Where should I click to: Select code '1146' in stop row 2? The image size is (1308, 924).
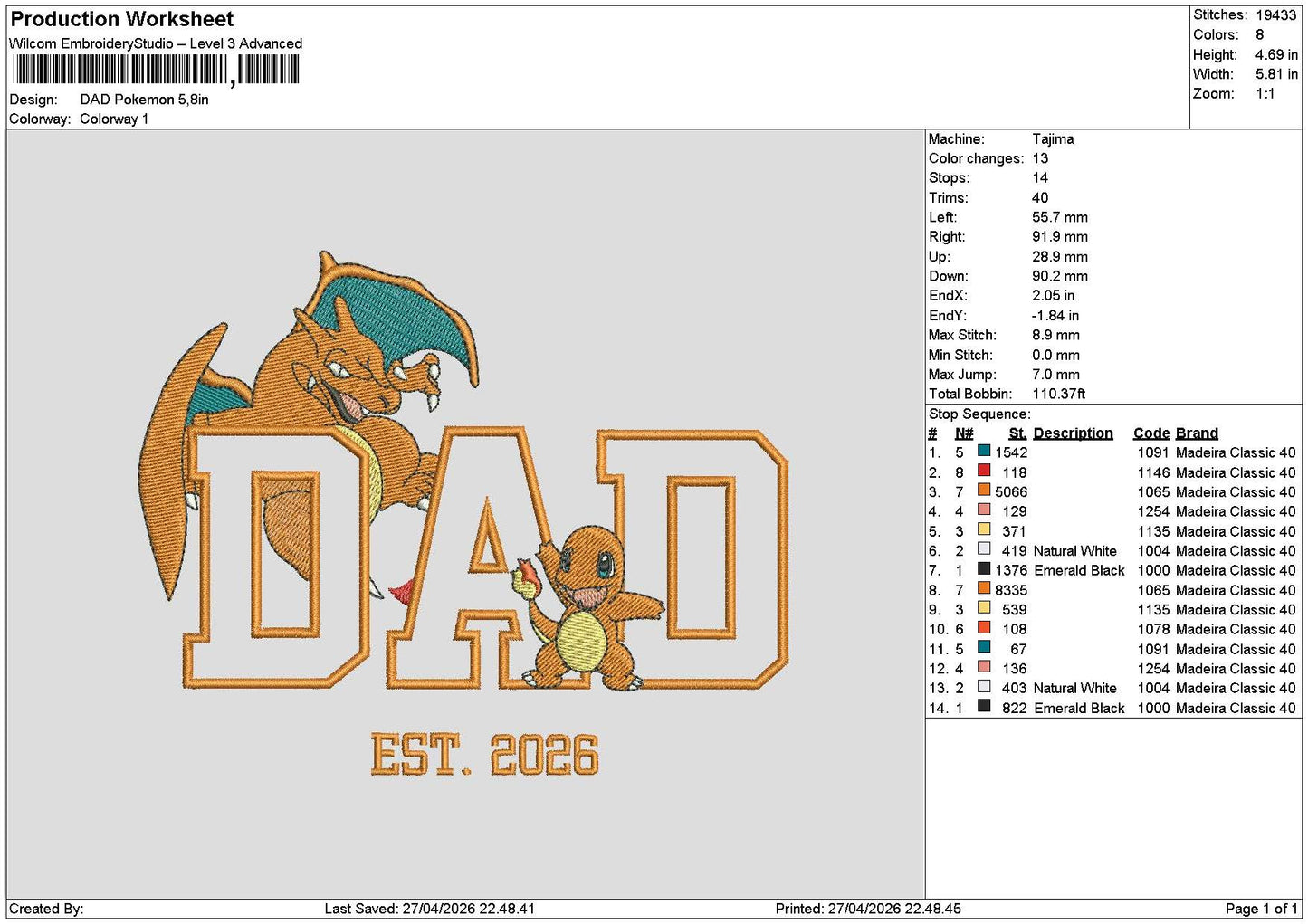(x=1153, y=472)
